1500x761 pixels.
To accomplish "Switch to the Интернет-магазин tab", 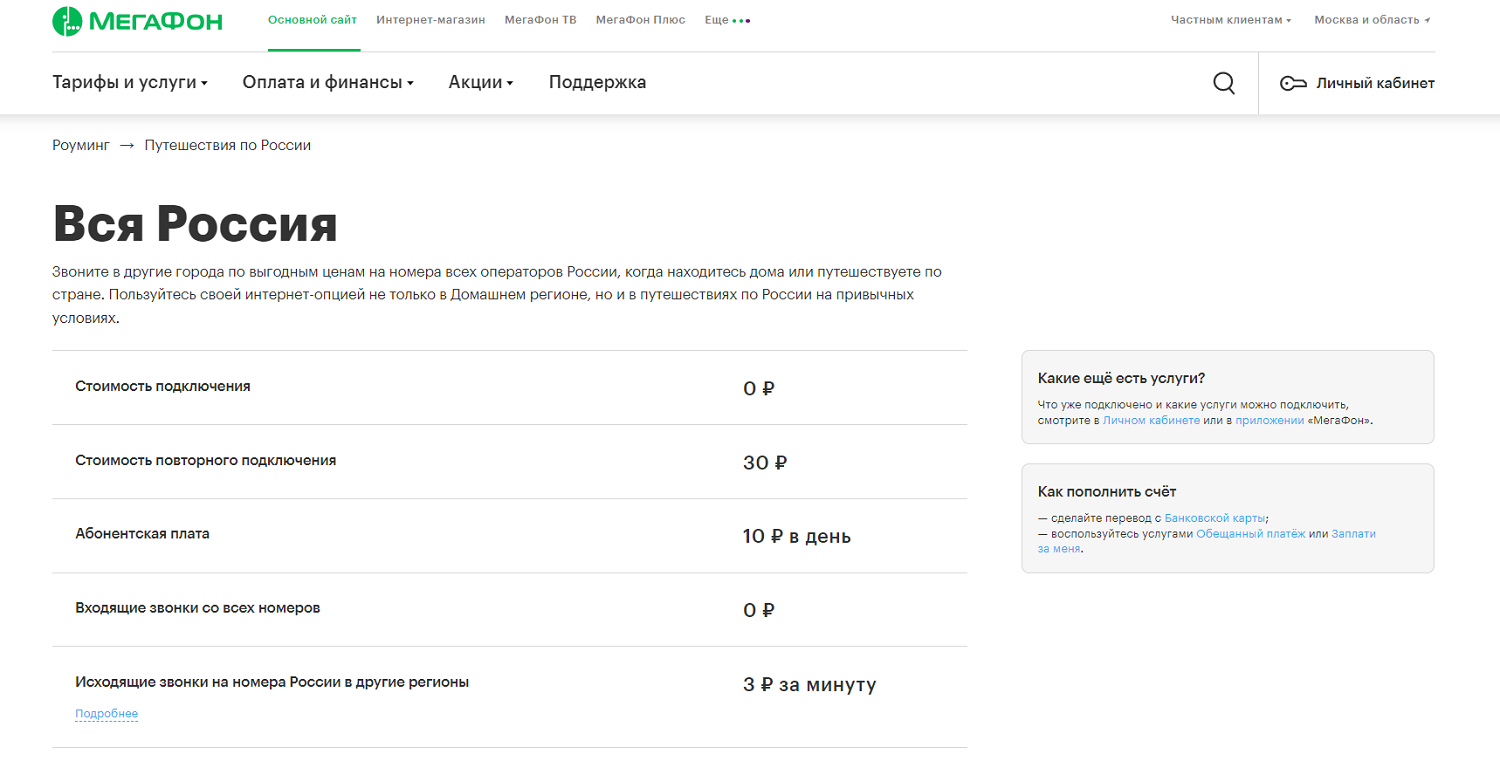I will pyautogui.click(x=431, y=20).
